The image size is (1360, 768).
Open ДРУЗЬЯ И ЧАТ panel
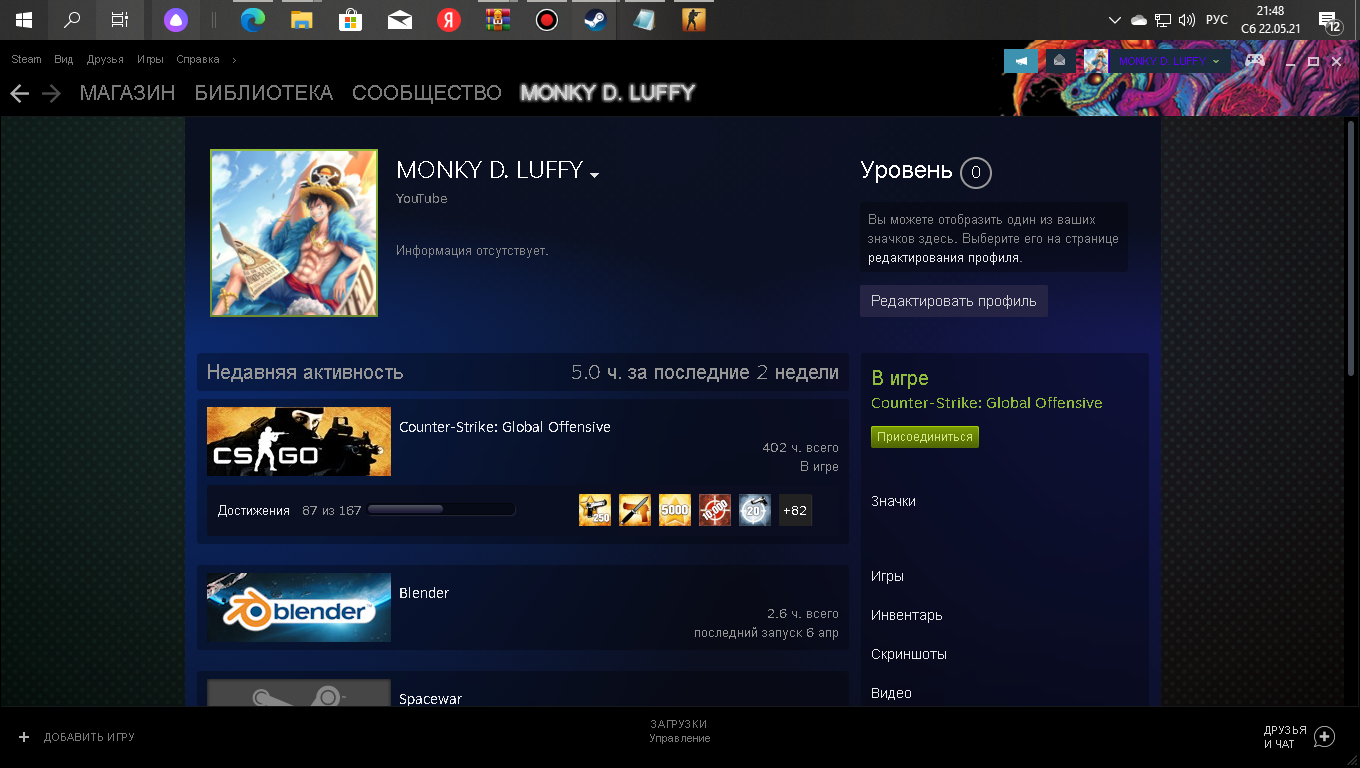coord(1299,737)
